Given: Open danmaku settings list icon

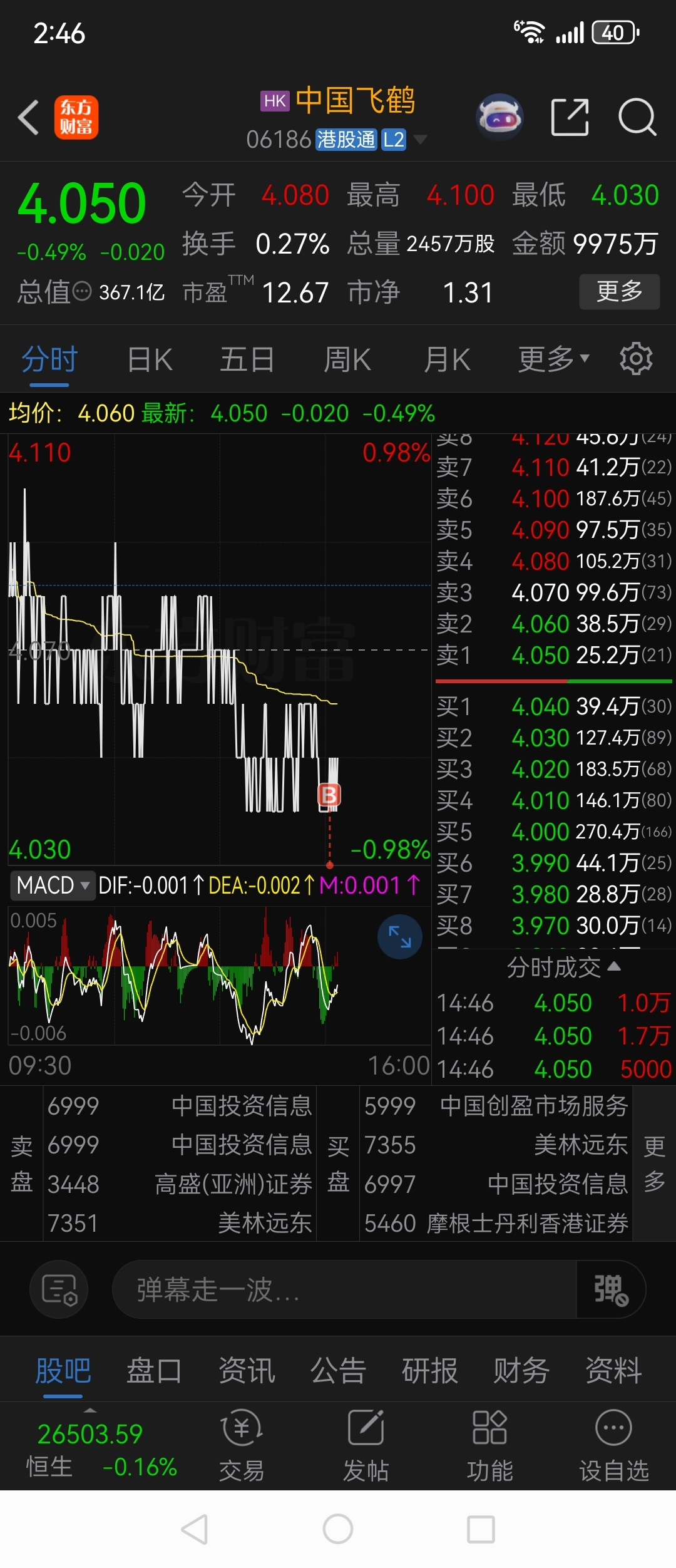Looking at the screenshot, I should pos(59,1289).
